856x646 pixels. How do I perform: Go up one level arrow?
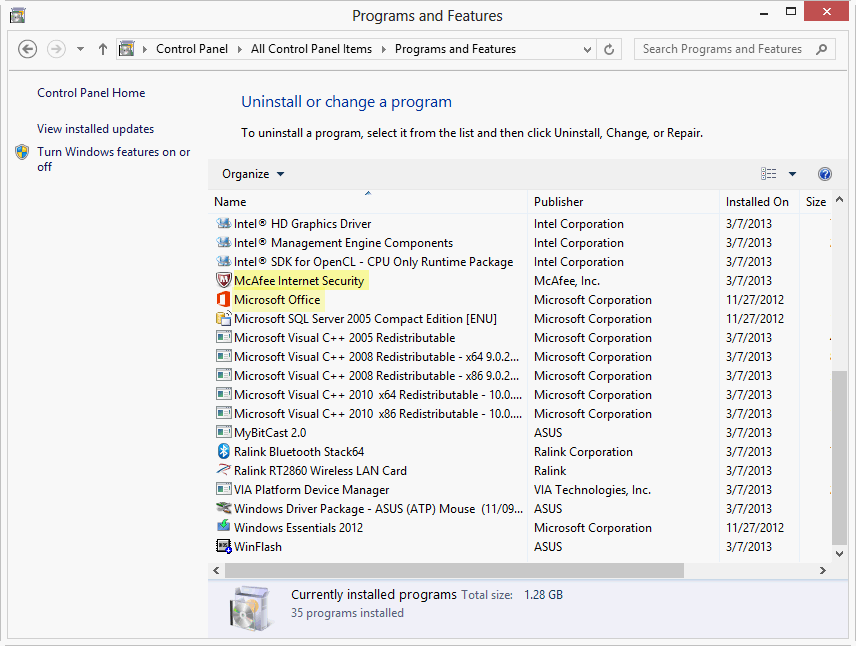click(103, 49)
